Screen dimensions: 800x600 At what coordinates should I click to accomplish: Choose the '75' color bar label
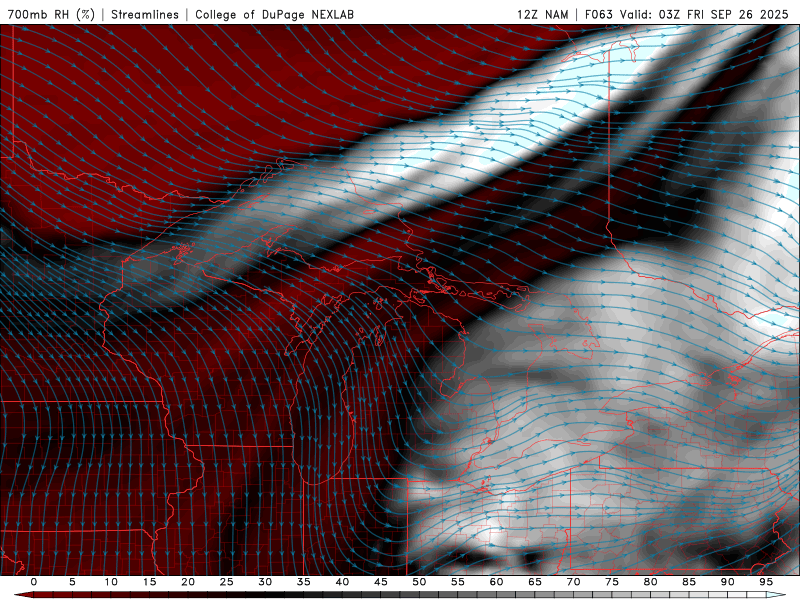[x=612, y=582]
